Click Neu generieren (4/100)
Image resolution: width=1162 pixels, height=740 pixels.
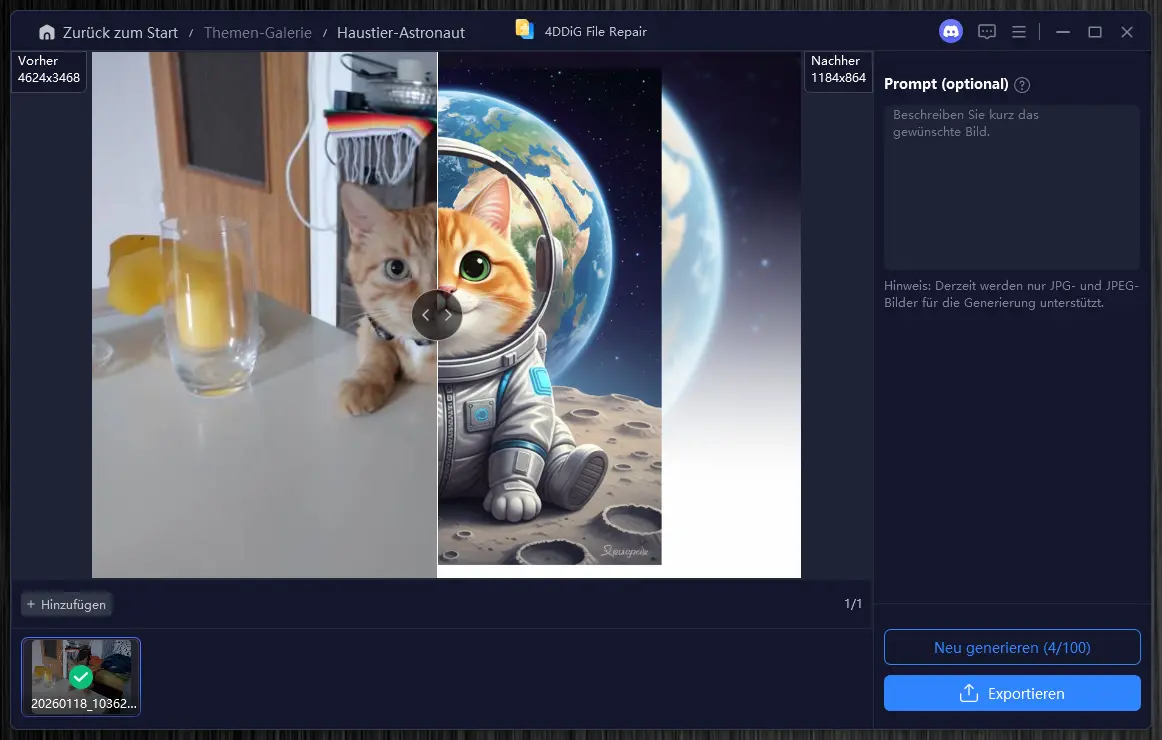pos(1012,647)
